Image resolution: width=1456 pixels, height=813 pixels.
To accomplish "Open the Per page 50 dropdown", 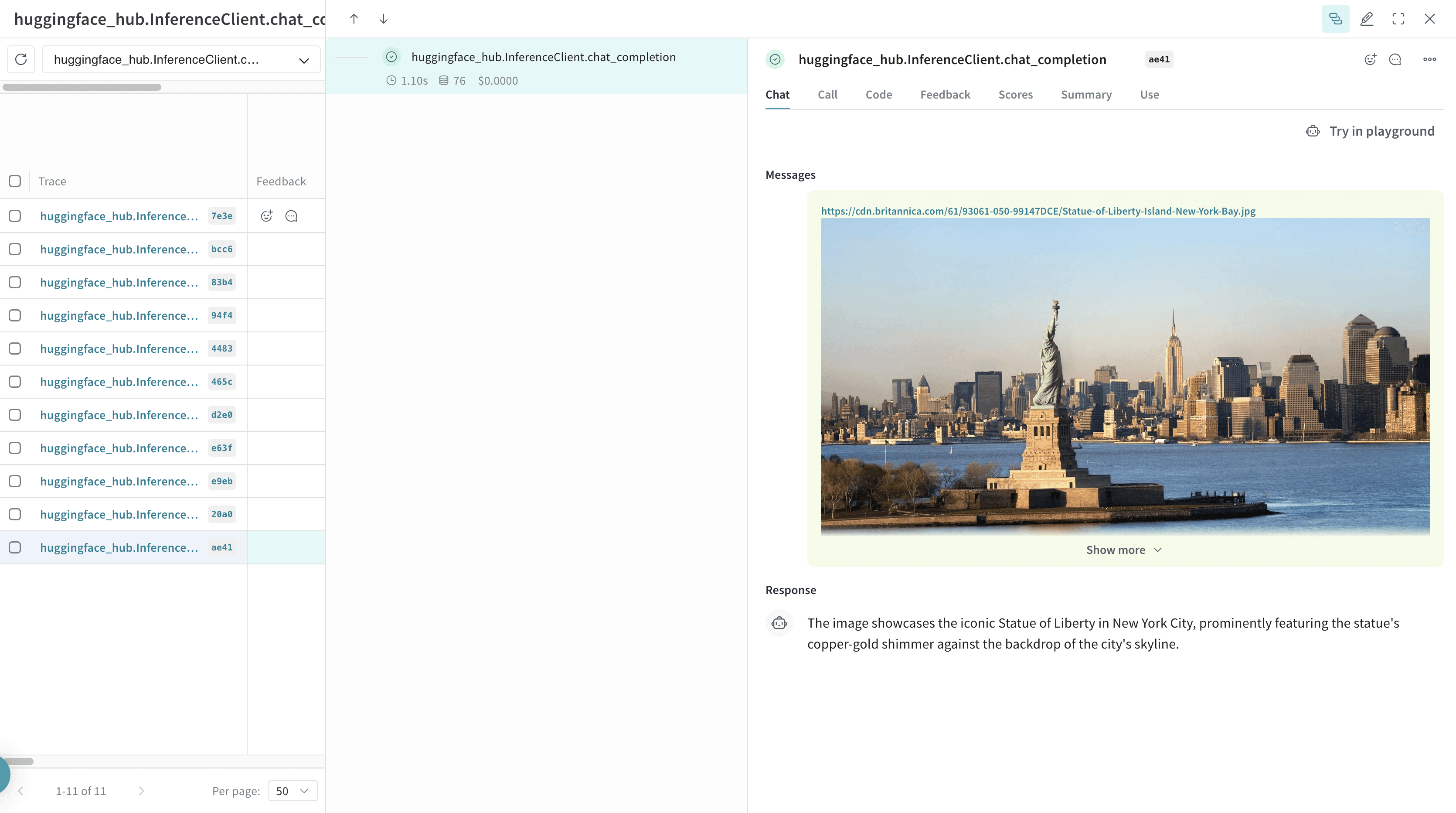I will point(292,791).
